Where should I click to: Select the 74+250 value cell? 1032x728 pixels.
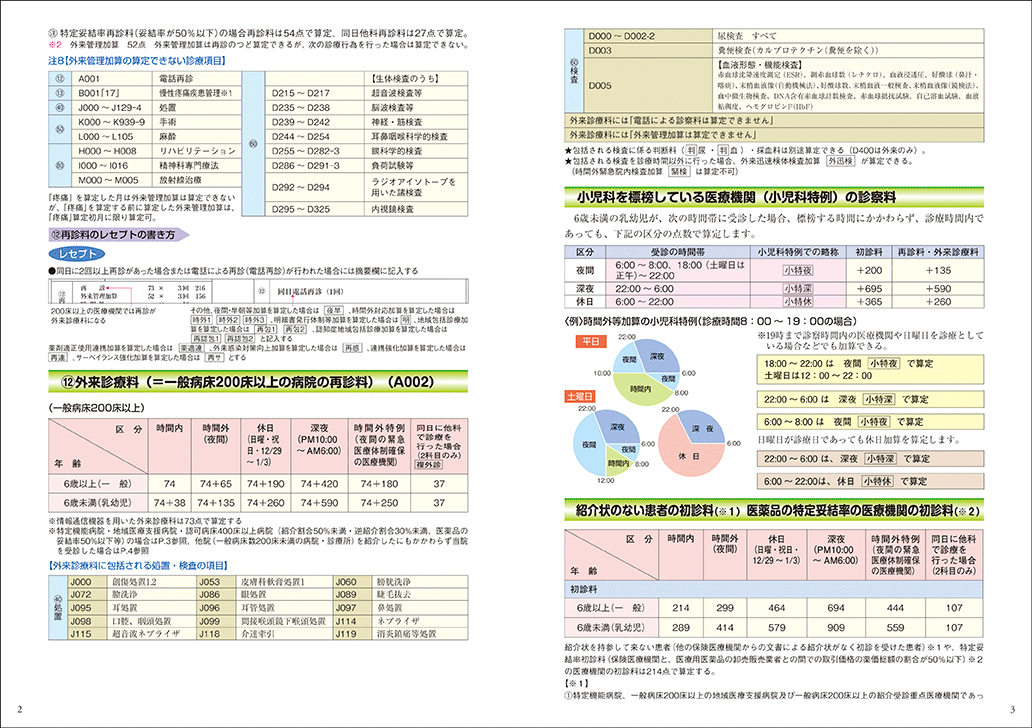380,503
